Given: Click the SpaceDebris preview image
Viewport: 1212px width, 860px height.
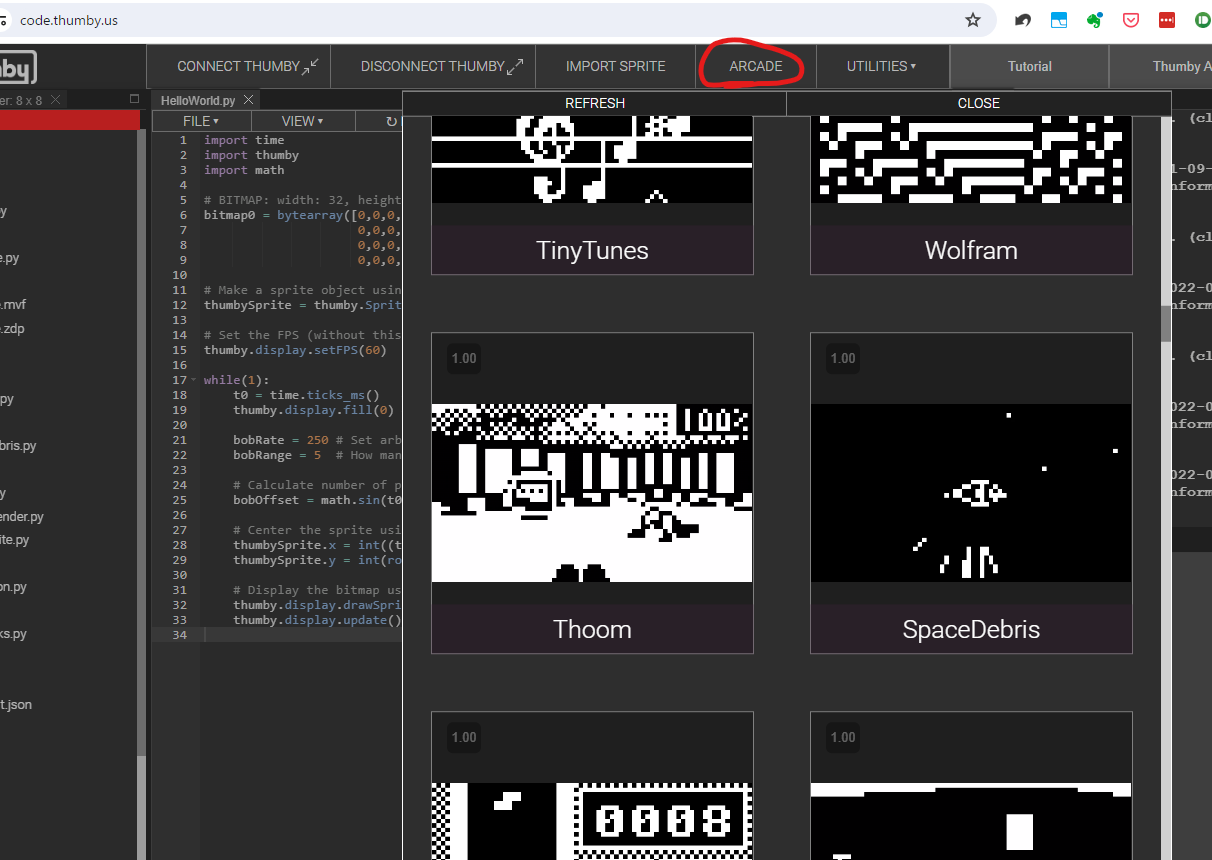Looking at the screenshot, I should pyautogui.click(x=971, y=493).
